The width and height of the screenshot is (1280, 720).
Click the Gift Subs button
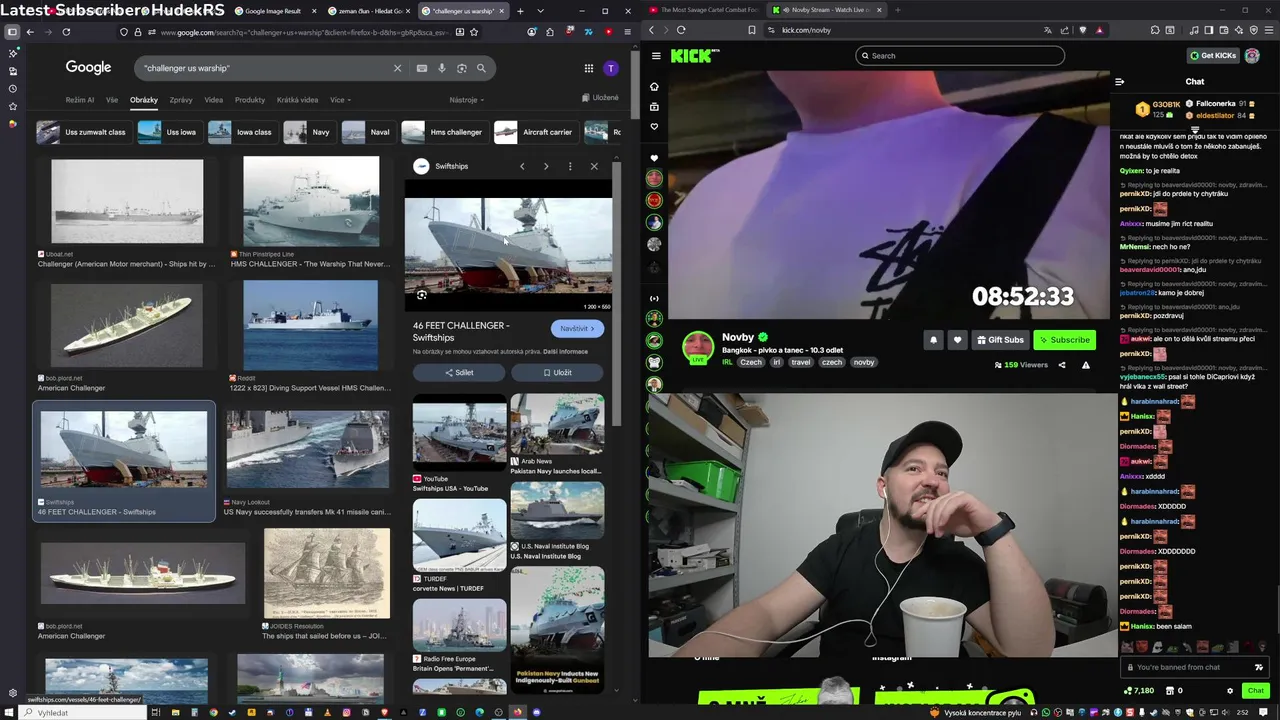(1000, 340)
